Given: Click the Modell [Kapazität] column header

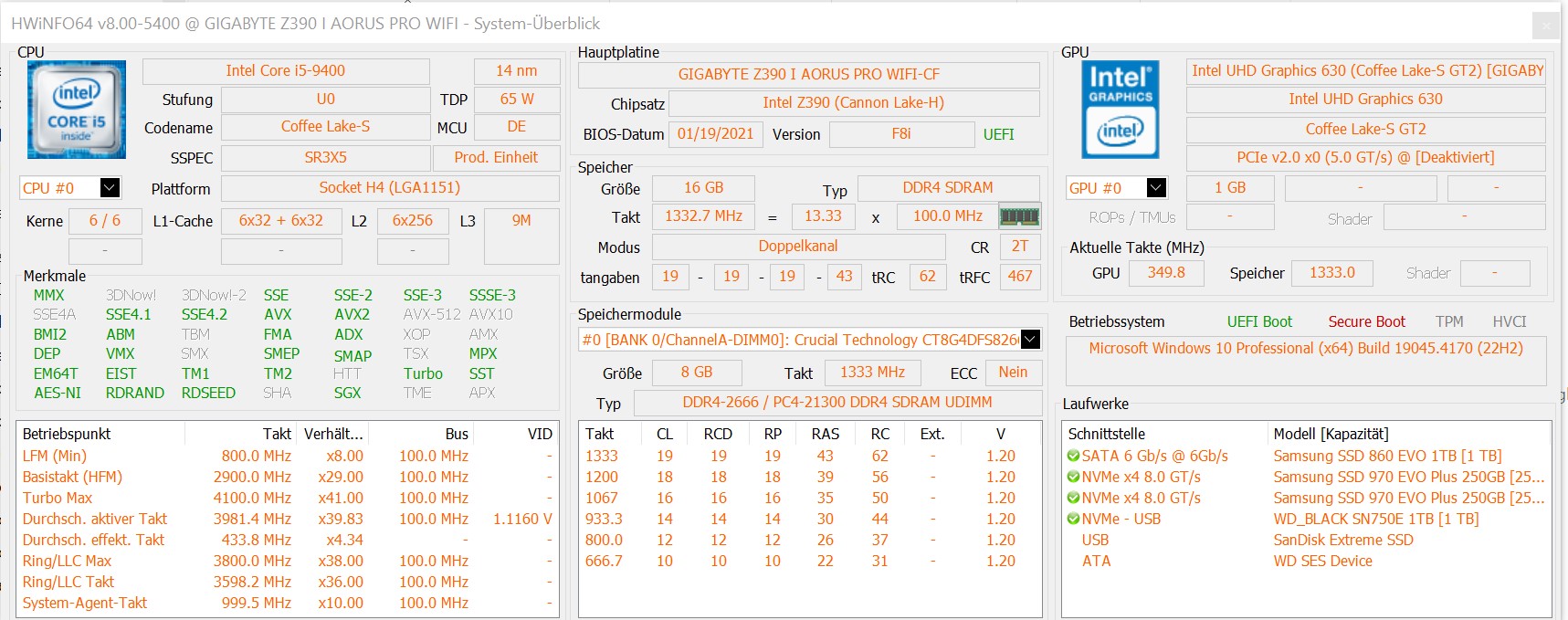Looking at the screenshot, I should 1407,434.
